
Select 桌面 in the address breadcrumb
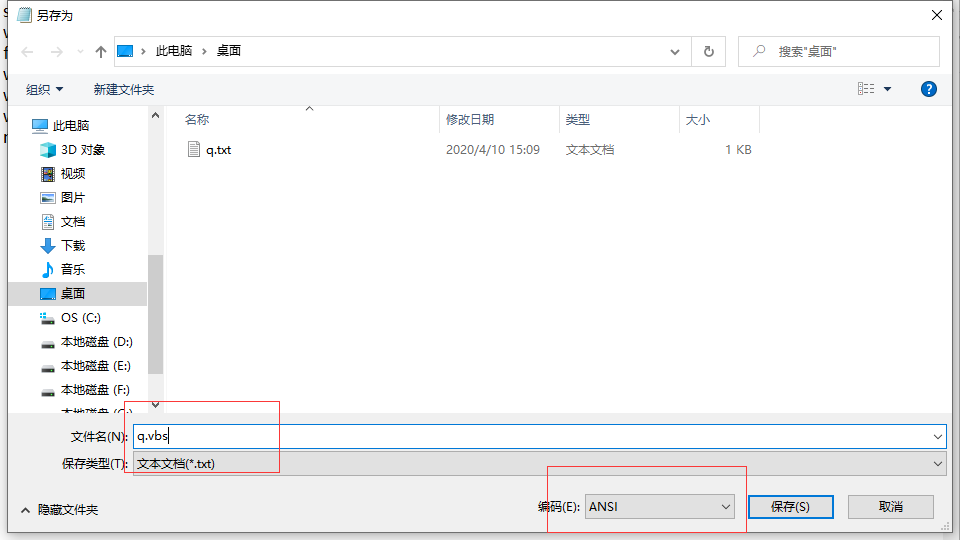[x=228, y=51]
